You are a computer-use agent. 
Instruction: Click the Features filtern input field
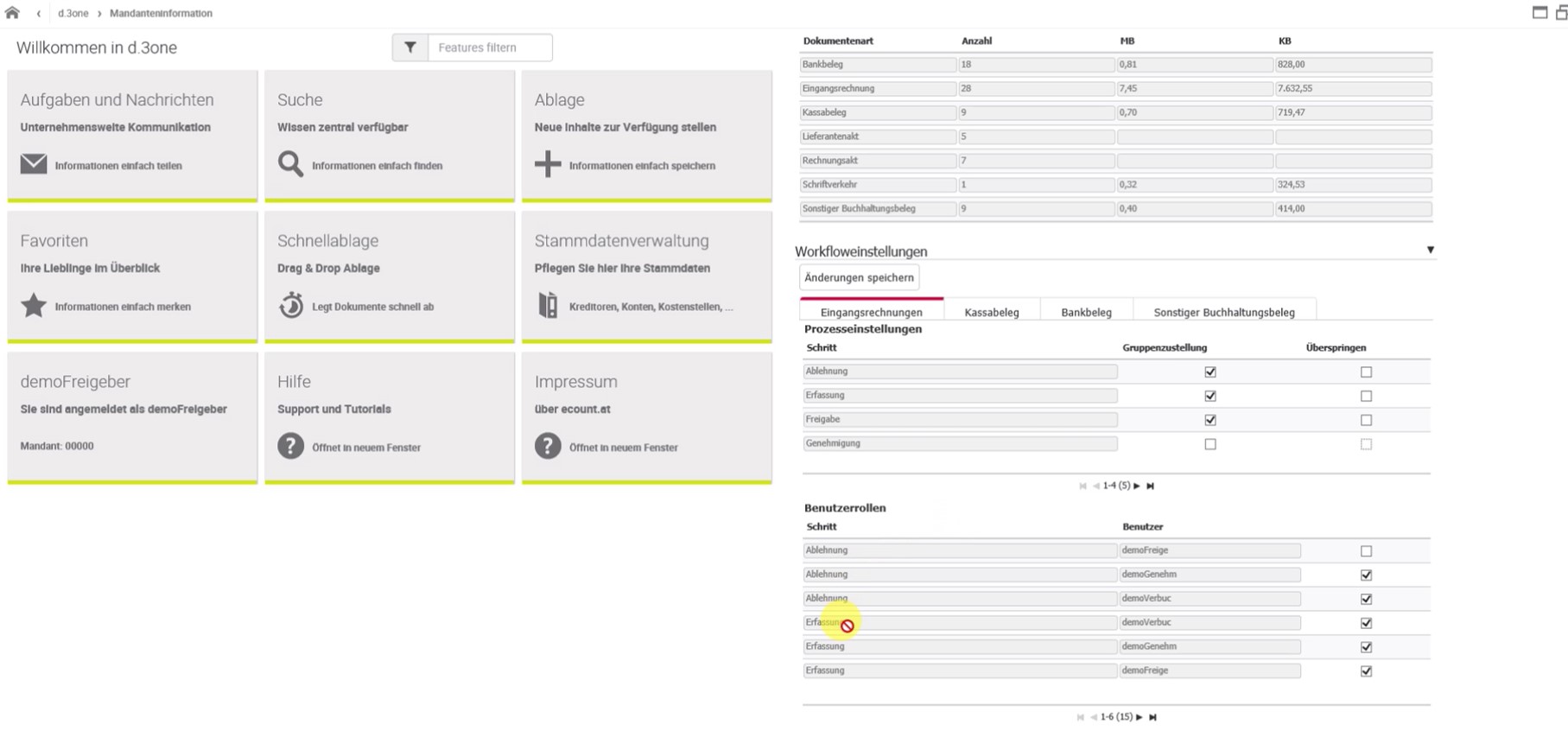[490, 48]
